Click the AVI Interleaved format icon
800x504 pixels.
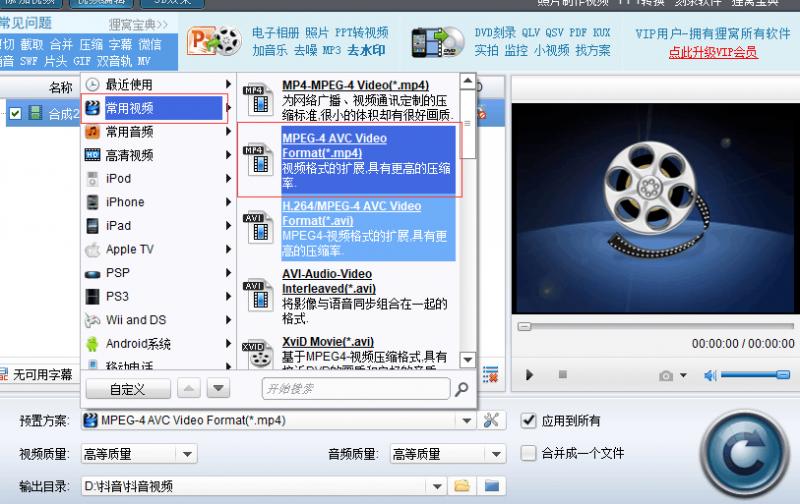click(259, 295)
